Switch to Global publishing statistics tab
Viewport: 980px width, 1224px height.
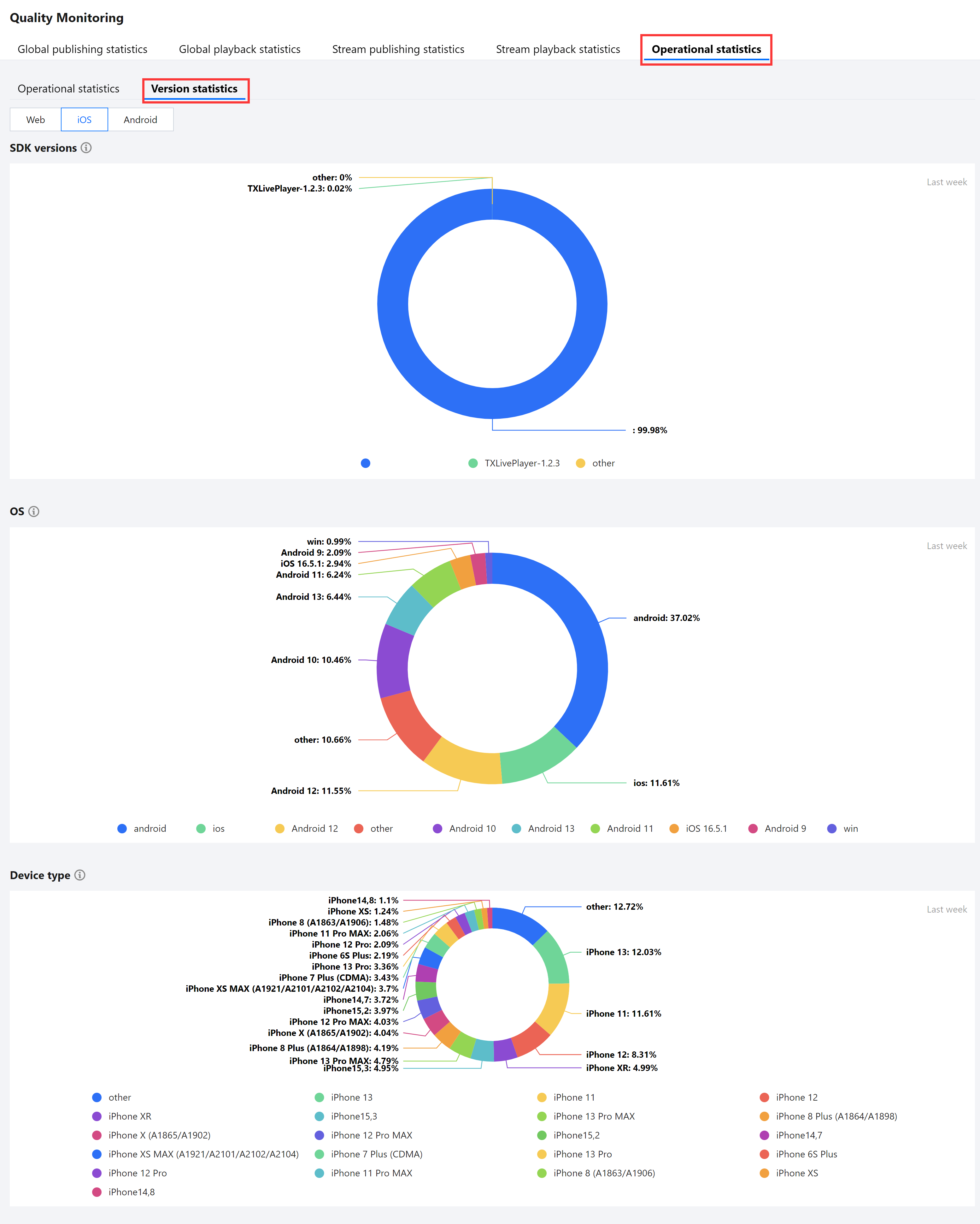[x=82, y=50]
